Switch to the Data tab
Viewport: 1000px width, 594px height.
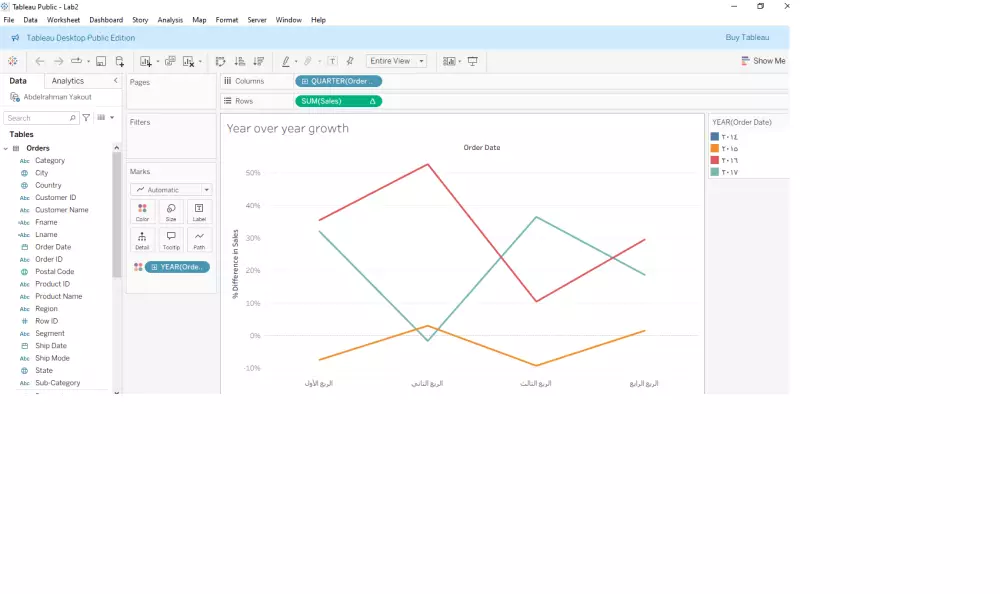[x=18, y=81]
